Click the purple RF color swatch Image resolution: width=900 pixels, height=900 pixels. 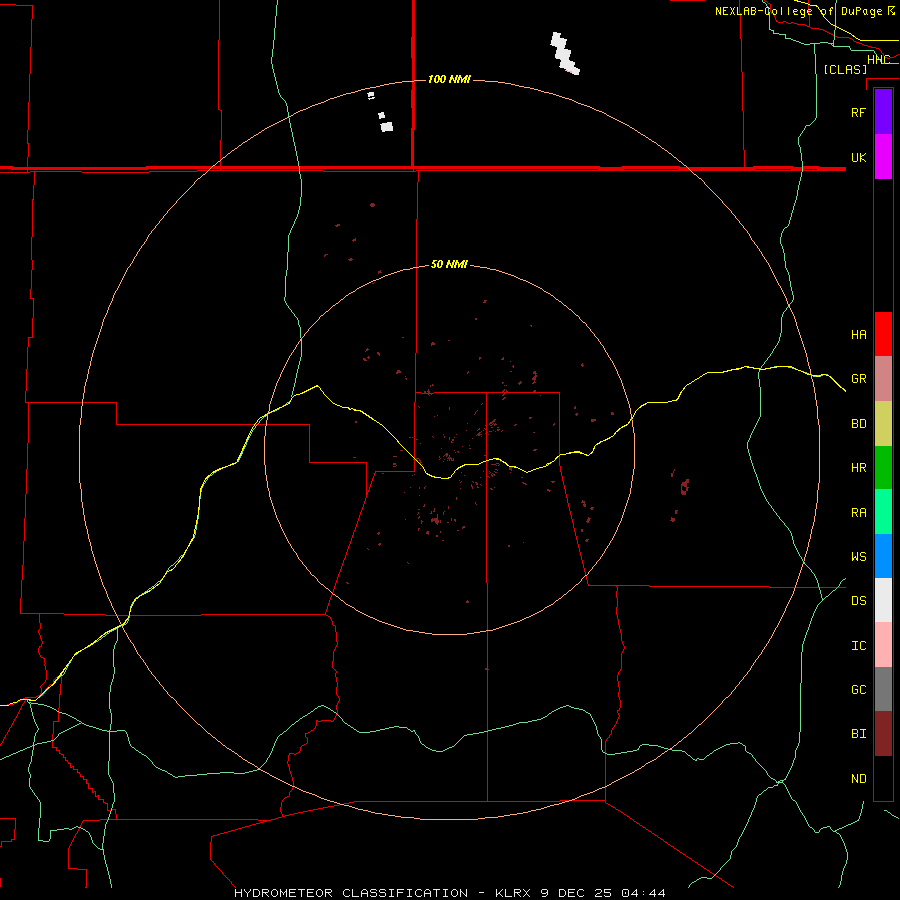click(883, 111)
